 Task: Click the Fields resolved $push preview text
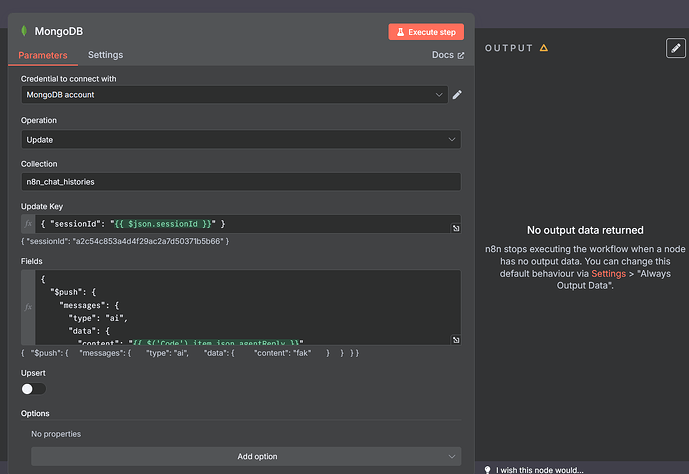click(x=190, y=353)
